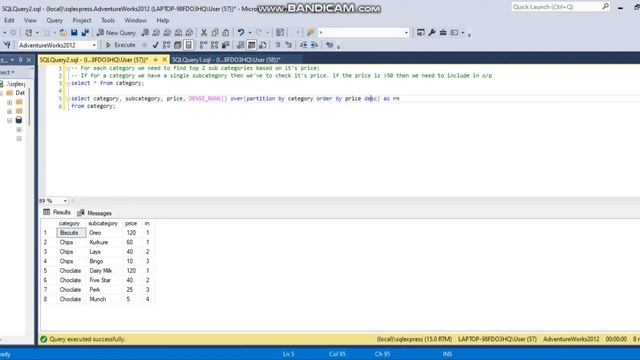The height and width of the screenshot is (360, 640).
Task: Select the Biscuits cell in results
Action: tap(71, 233)
